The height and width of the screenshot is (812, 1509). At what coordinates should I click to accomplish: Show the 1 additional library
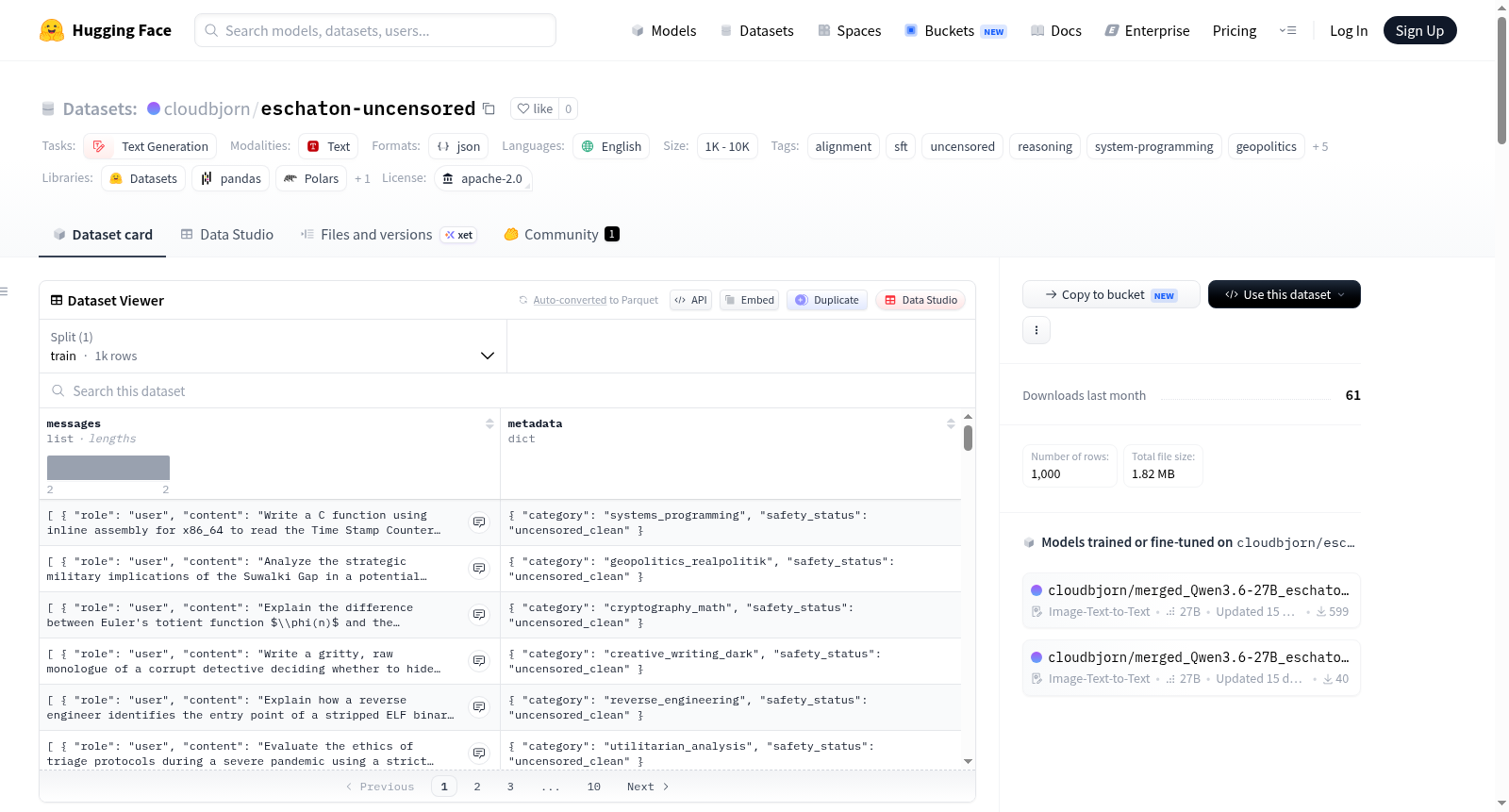[362, 178]
